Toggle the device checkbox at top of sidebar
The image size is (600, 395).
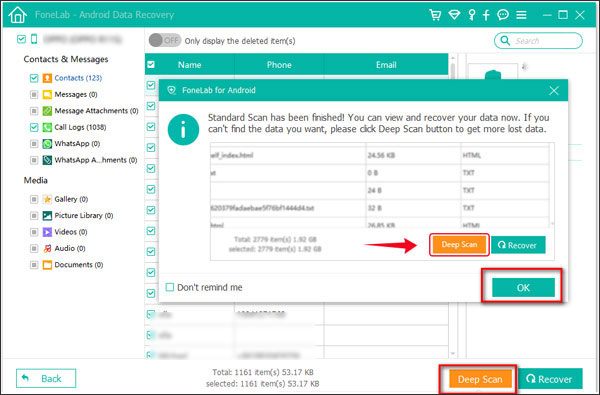(x=21, y=39)
